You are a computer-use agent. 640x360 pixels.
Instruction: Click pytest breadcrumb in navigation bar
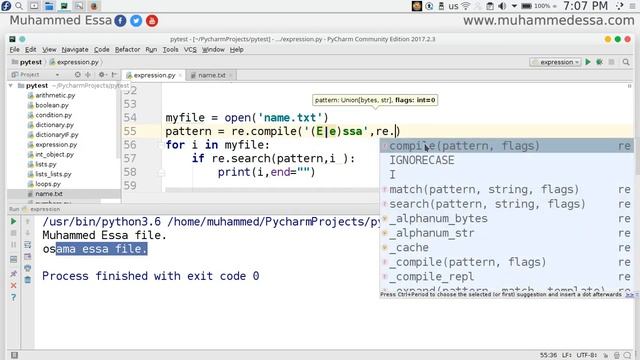click(27, 62)
